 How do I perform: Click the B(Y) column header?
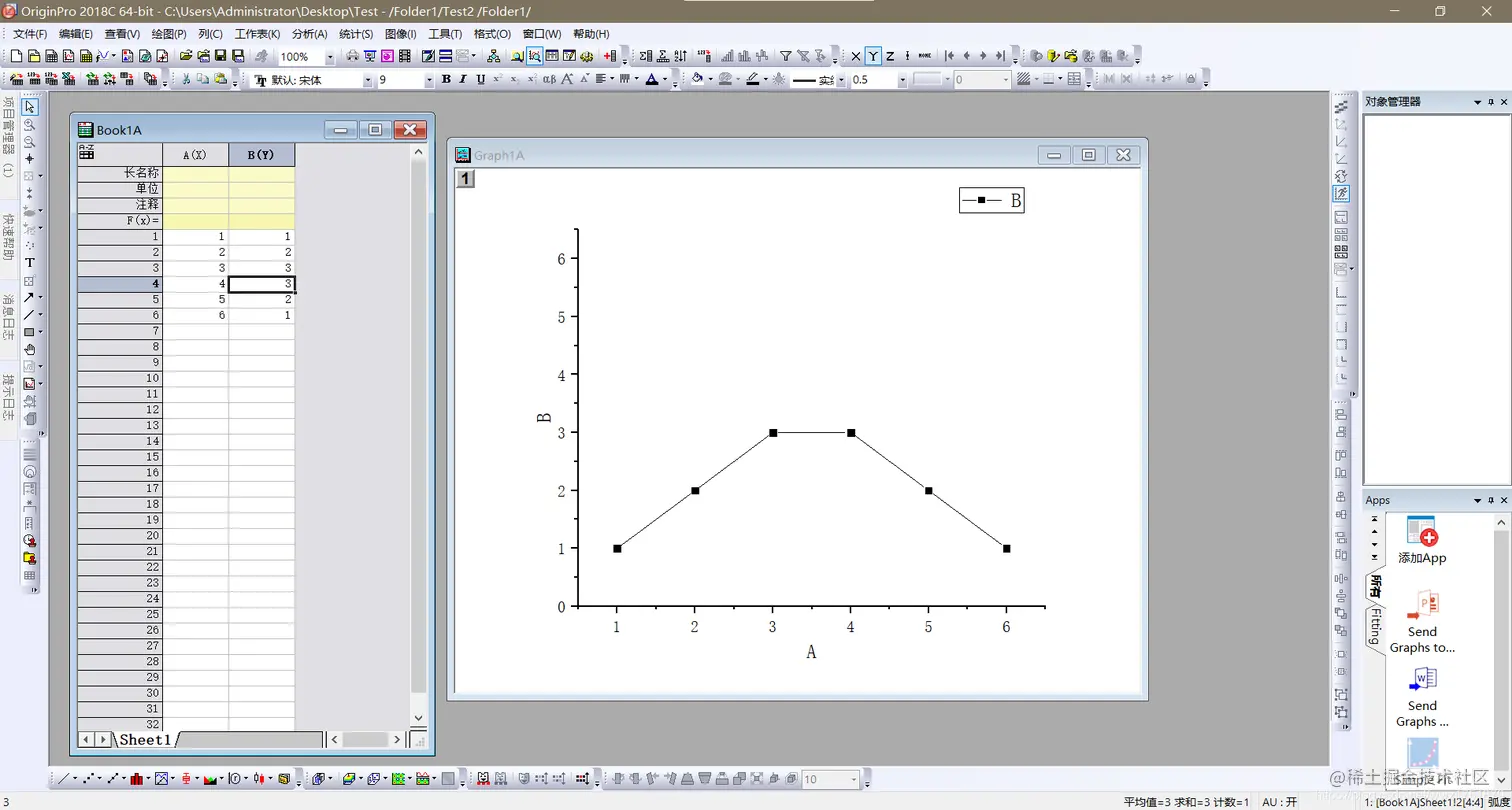261,155
